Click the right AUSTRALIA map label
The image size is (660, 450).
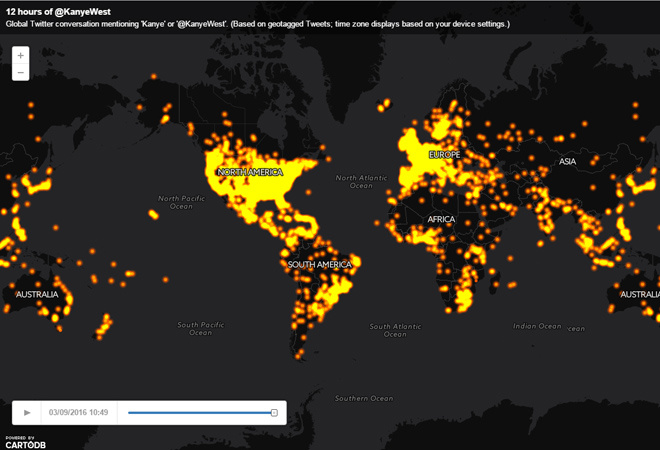click(x=640, y=294)
